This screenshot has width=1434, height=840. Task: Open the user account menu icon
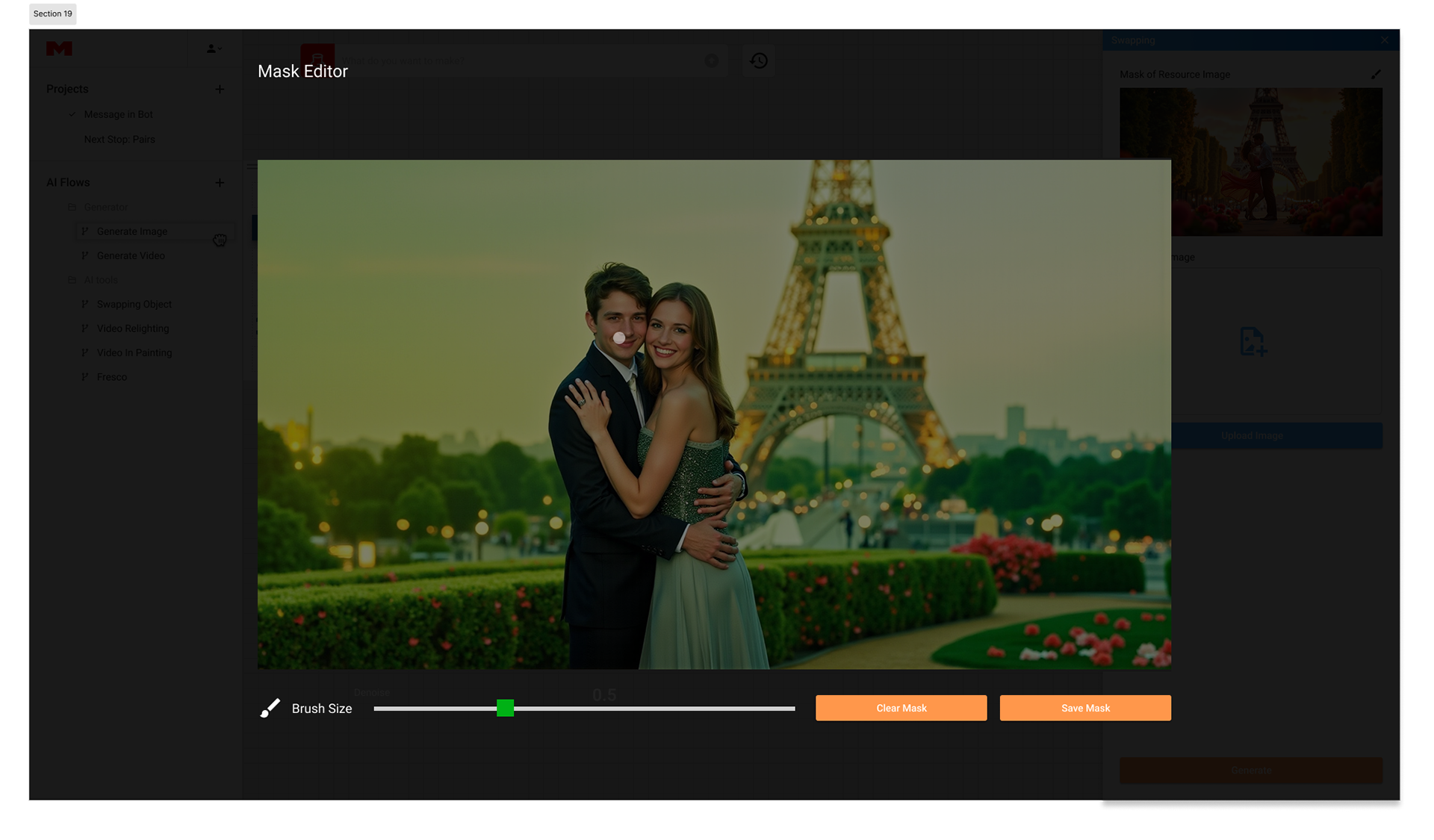click(x=214, y=49)
